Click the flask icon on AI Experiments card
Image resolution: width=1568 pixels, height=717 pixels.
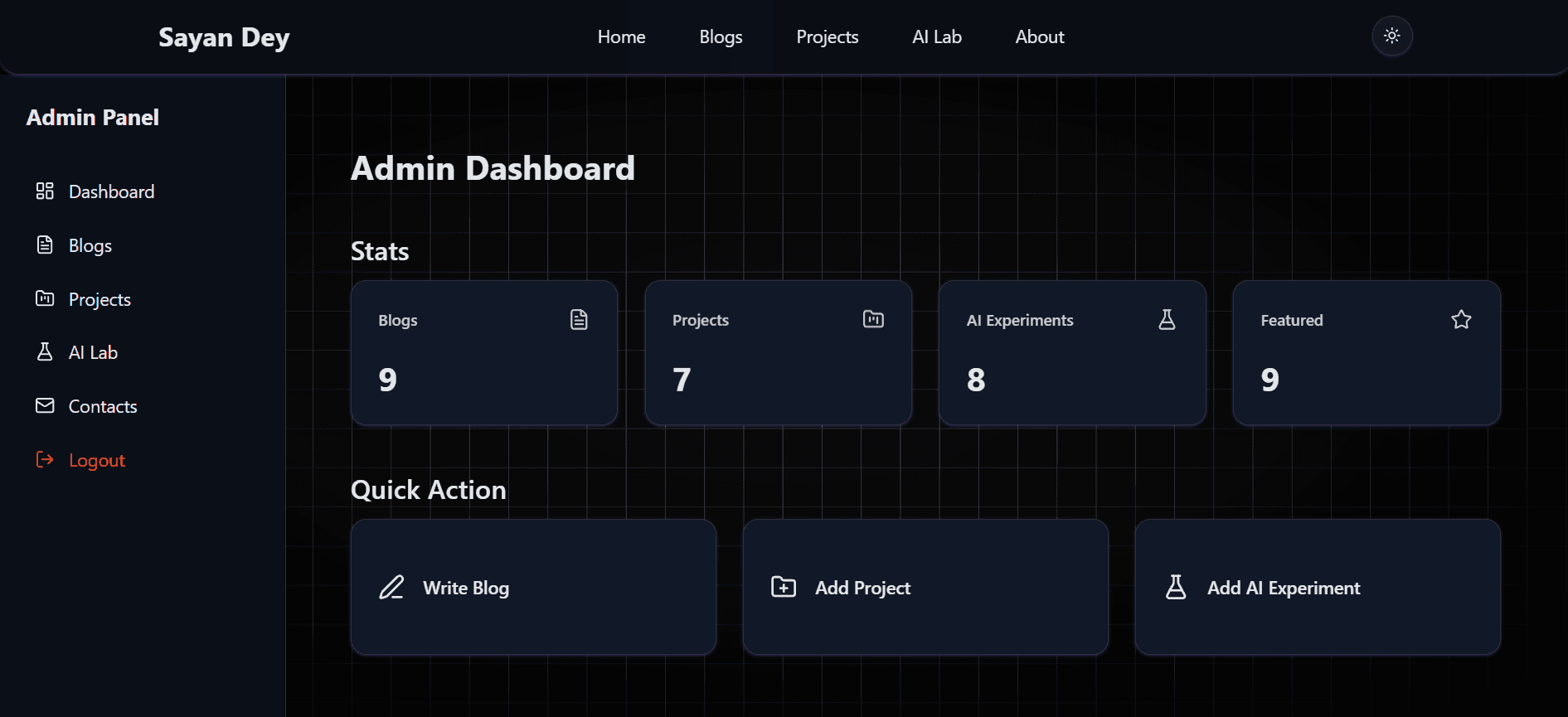(1167, 320)
